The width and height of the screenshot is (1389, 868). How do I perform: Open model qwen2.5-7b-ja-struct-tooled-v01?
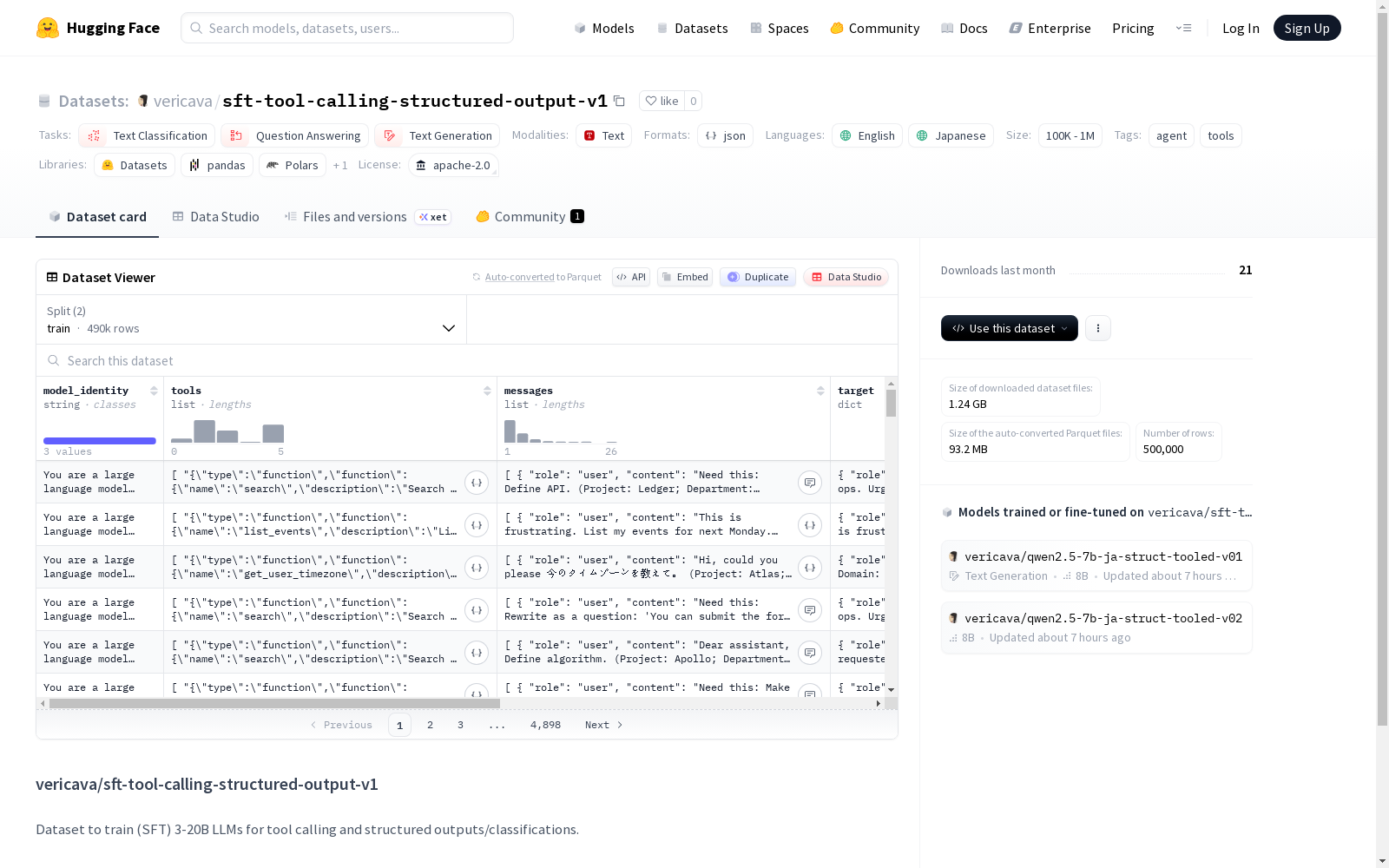coord(1096,565)
